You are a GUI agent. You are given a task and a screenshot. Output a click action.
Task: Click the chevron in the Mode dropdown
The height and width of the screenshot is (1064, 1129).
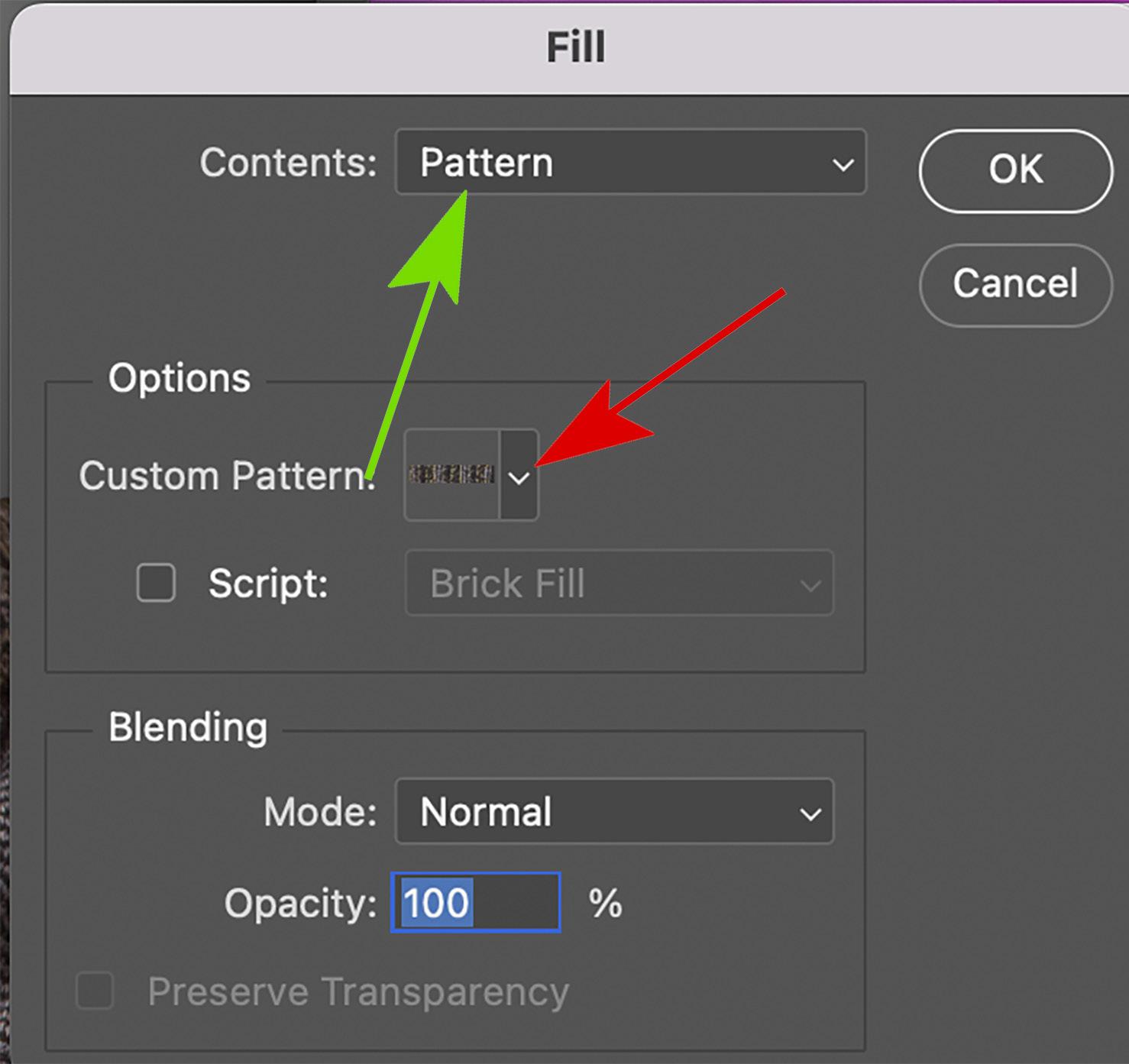pos(810,813)
